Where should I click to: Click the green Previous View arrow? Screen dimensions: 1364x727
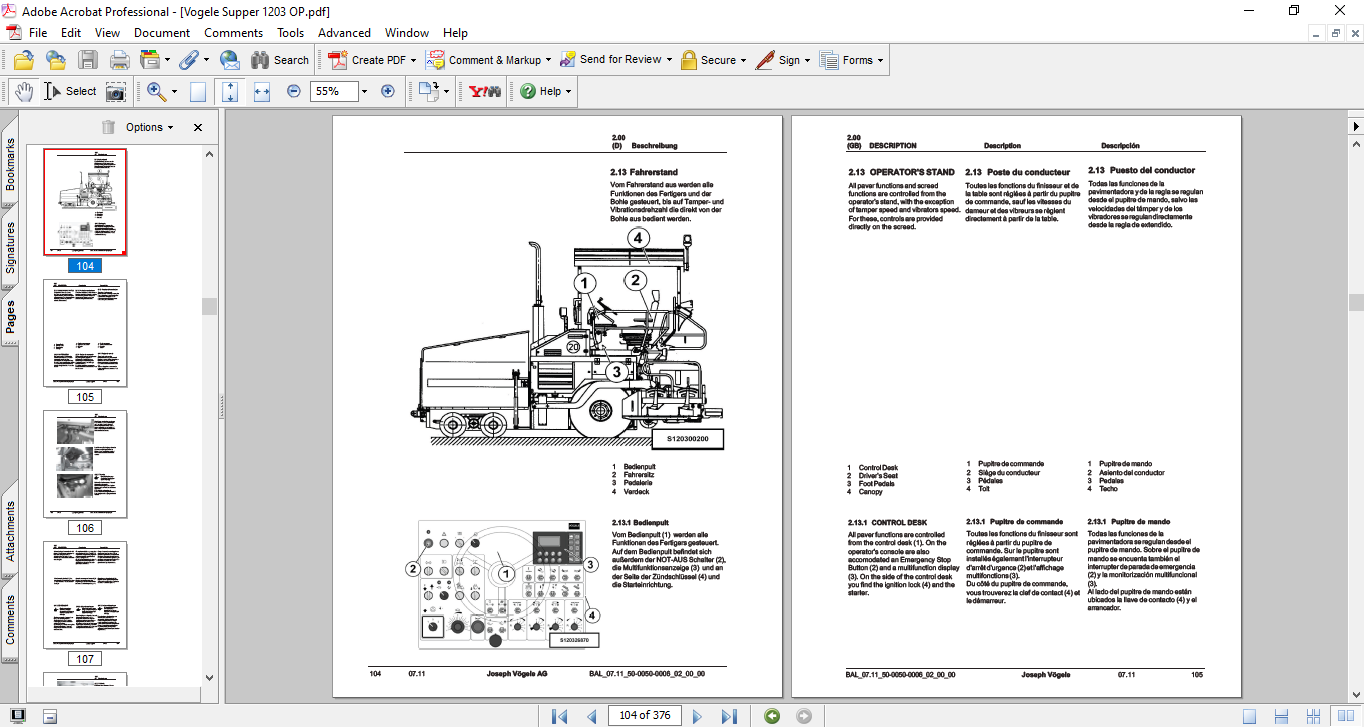click(x=771, y=715)
